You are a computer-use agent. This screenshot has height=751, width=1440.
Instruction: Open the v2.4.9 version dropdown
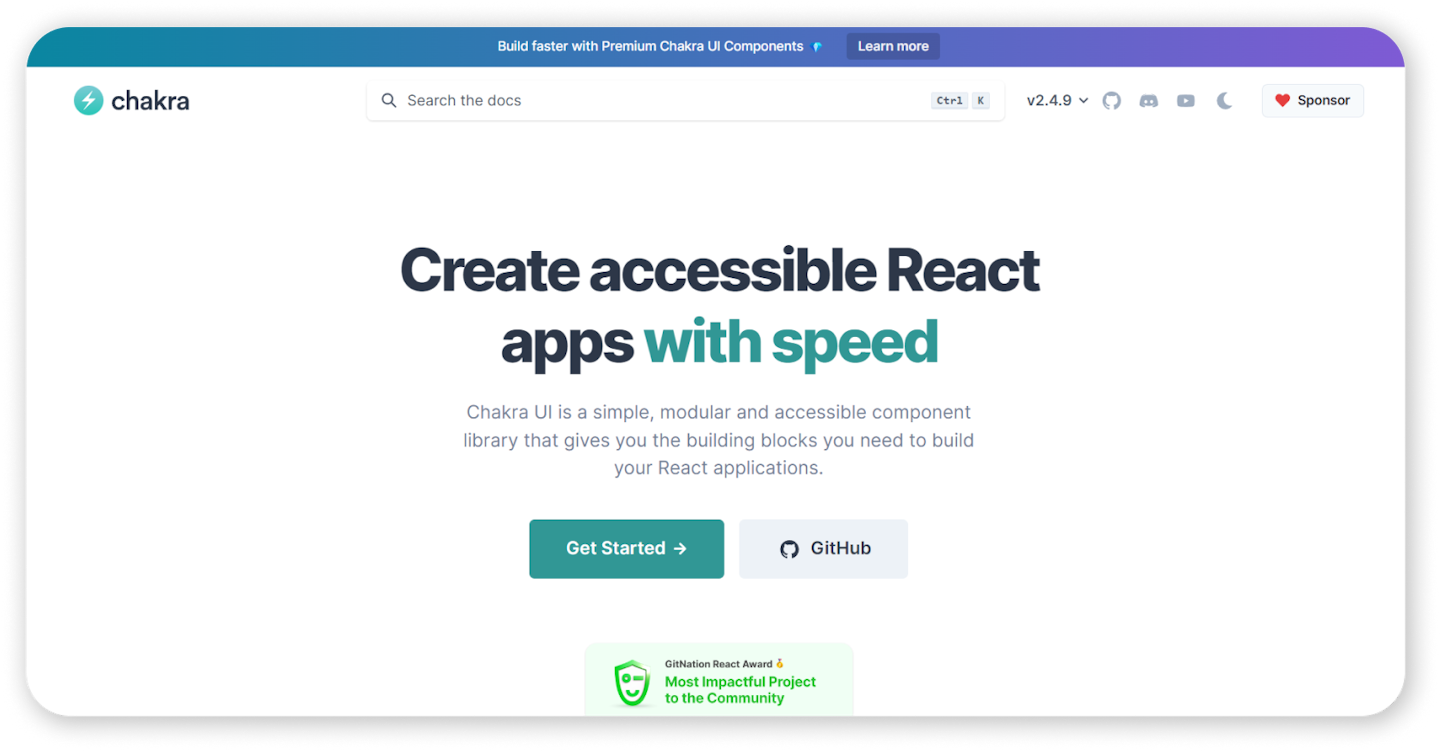pos(1049,101)
